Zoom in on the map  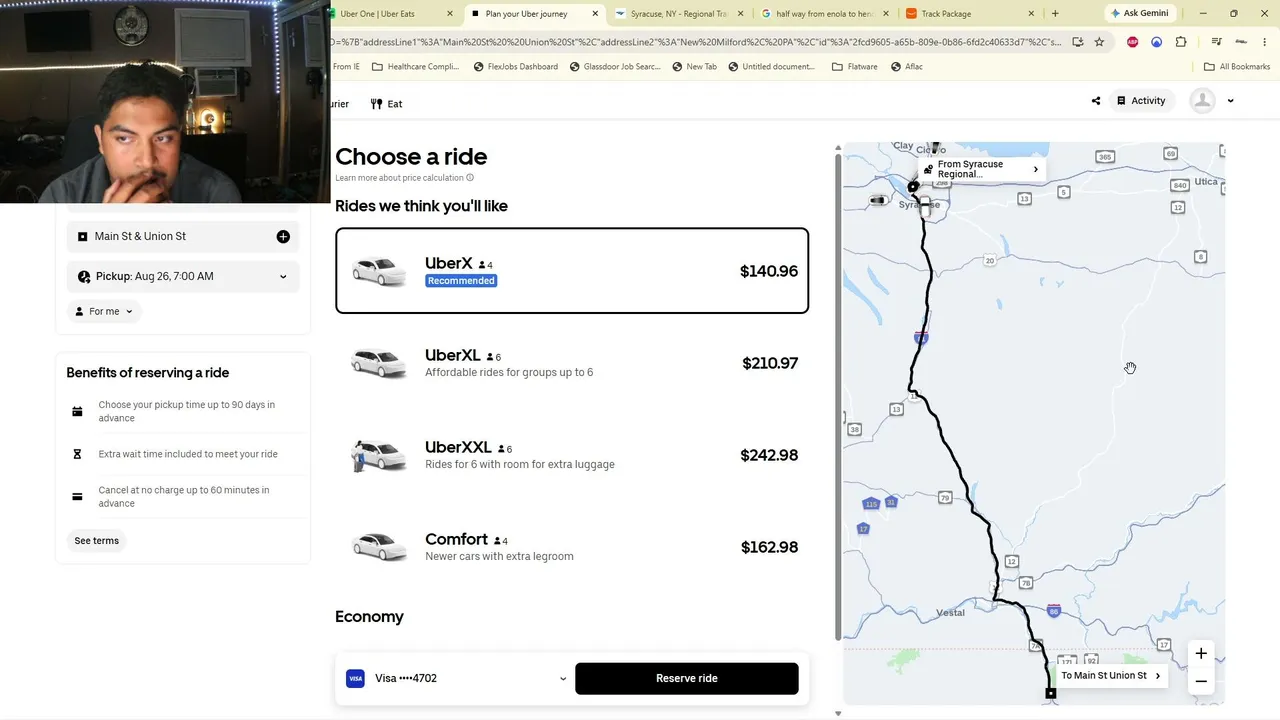click(x=1201, y=653)
